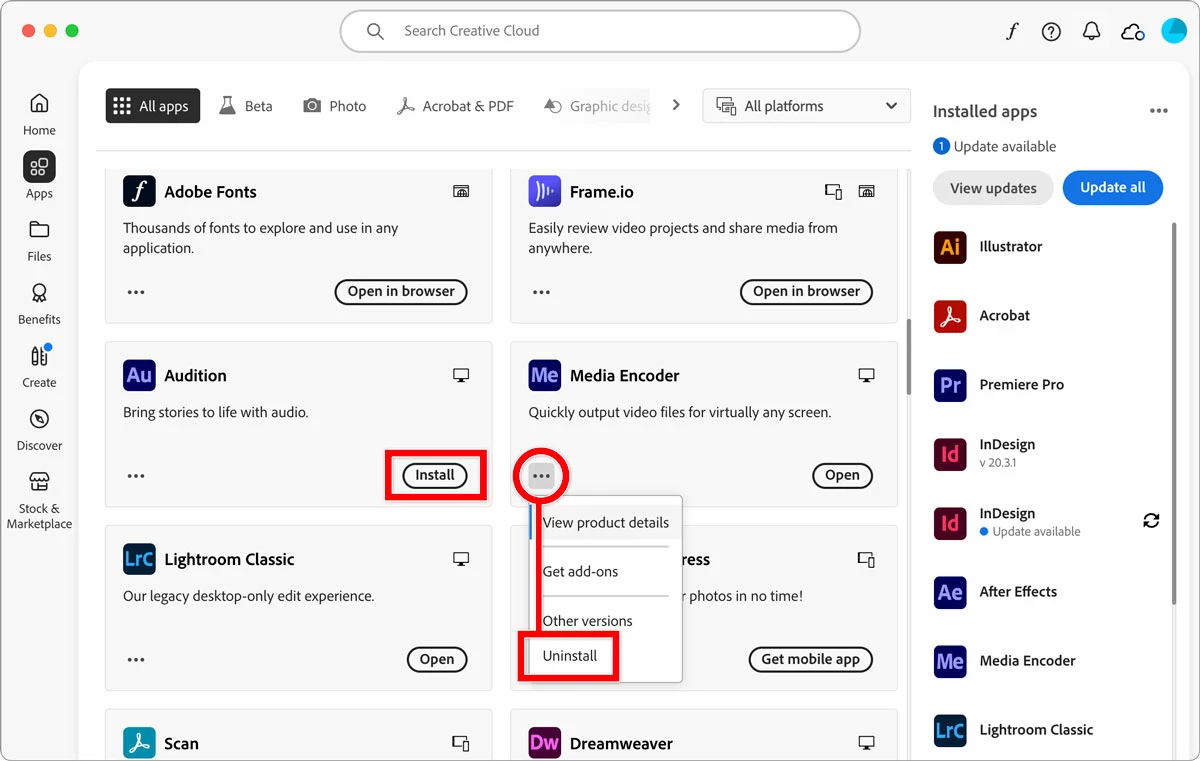
Task: Choose View product details menu item
Action: tap(605, 522)
